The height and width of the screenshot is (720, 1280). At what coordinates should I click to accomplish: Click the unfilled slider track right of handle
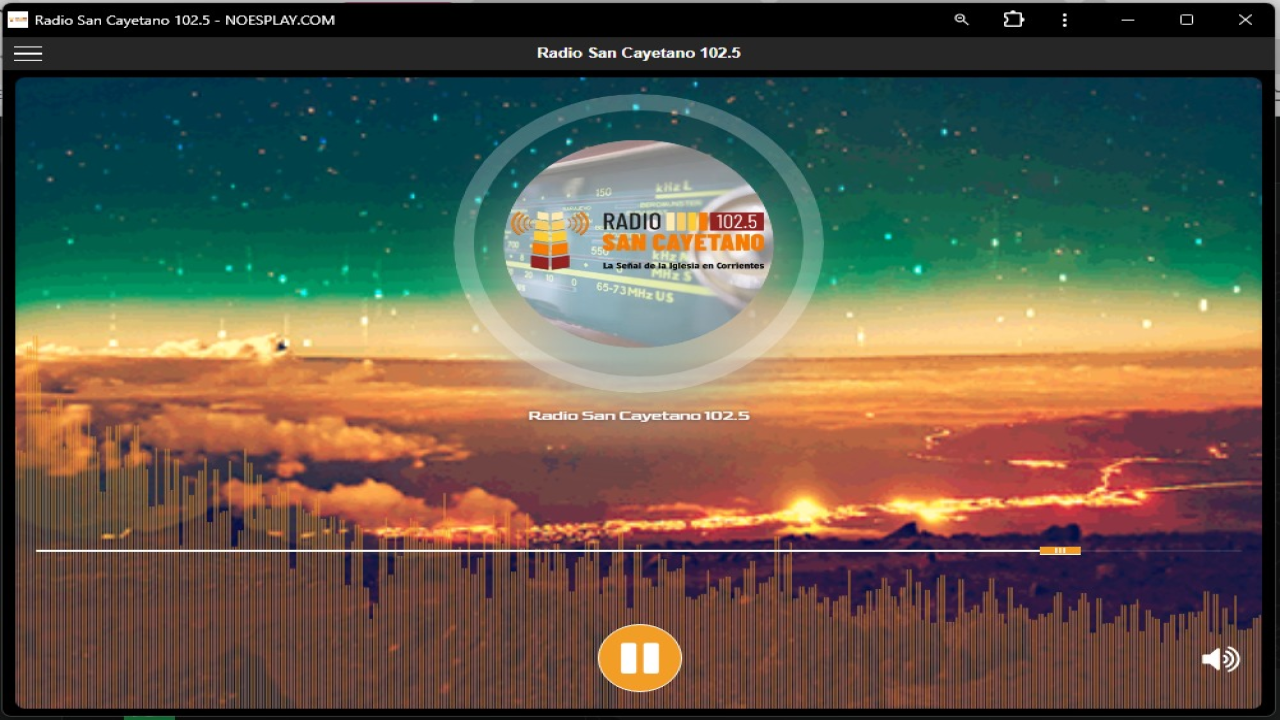[x=1160, y=551]
